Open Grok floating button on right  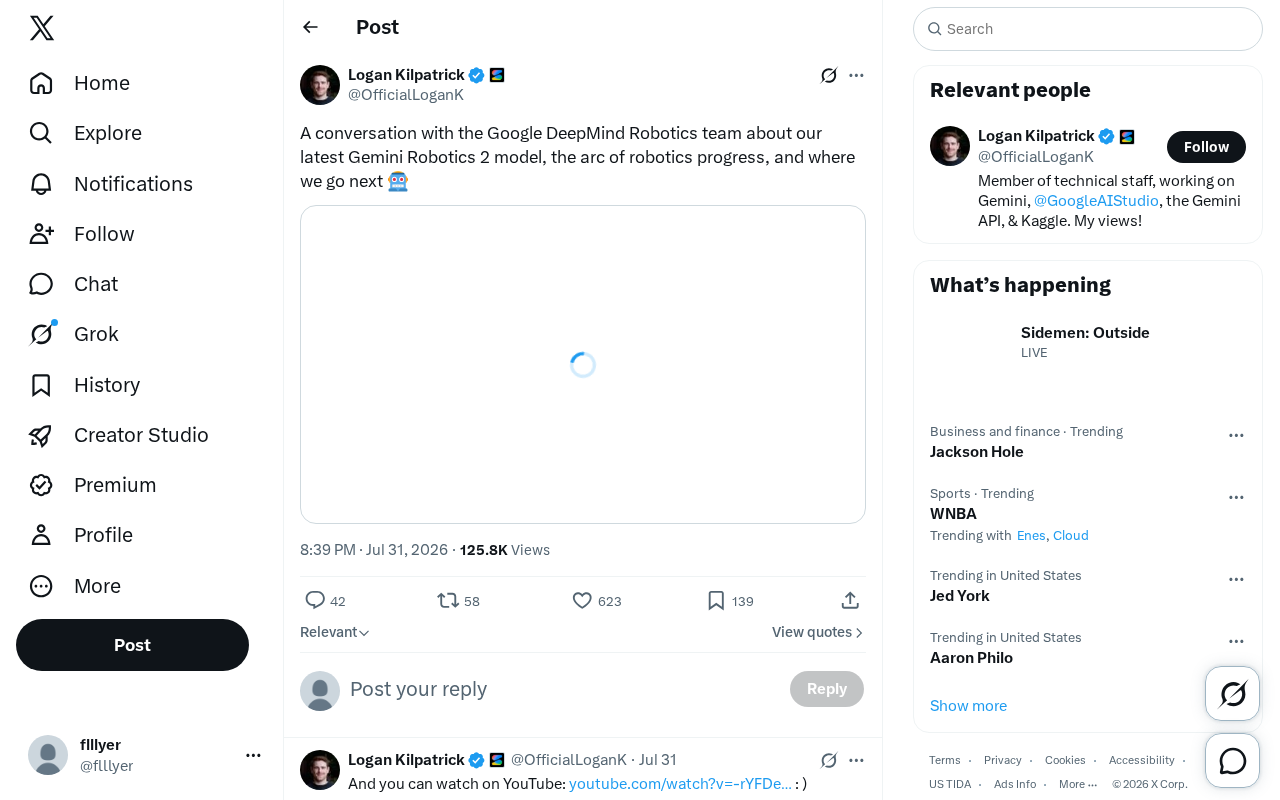[1232, 693]
